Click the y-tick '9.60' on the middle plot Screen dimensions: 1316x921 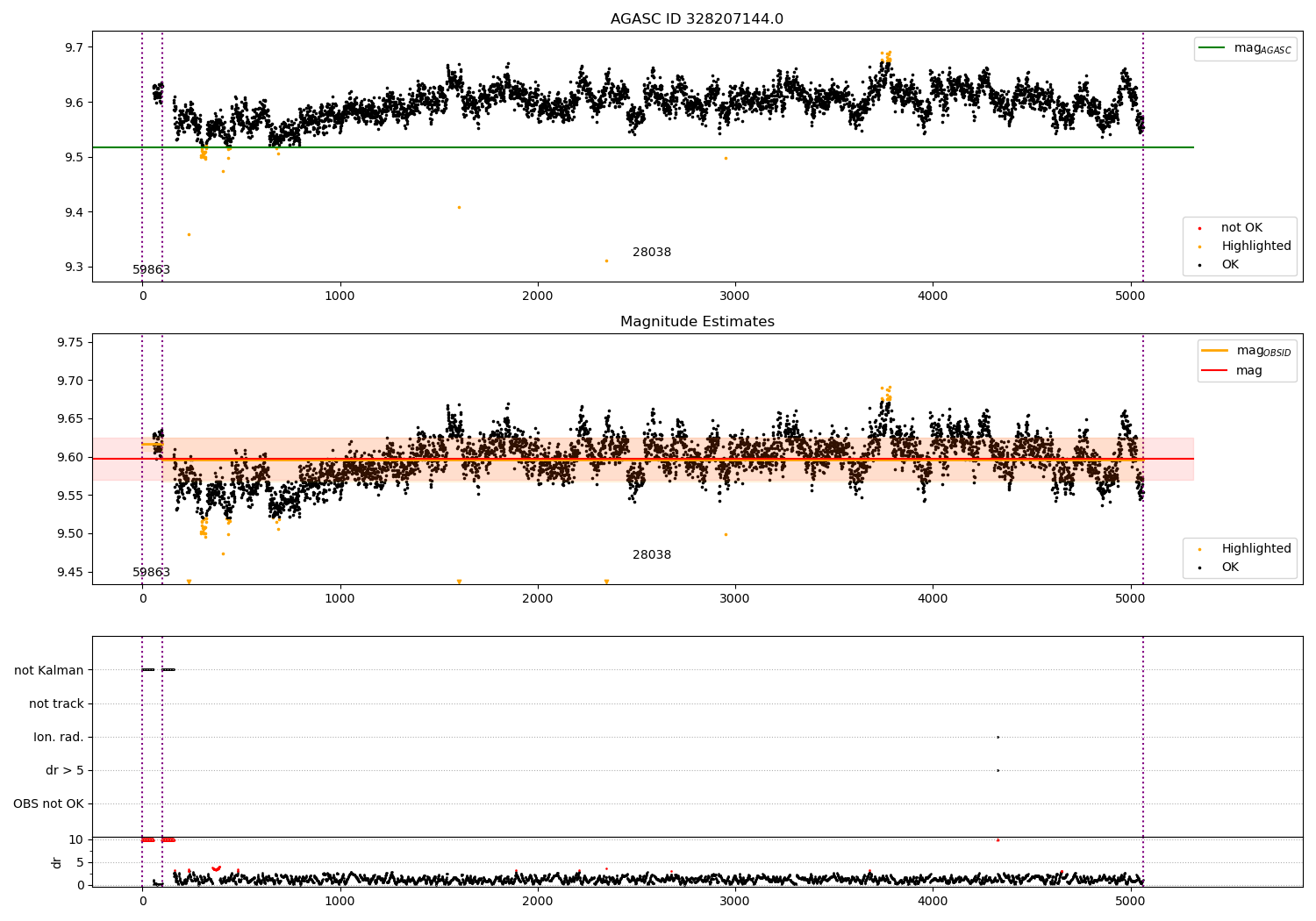71,458
